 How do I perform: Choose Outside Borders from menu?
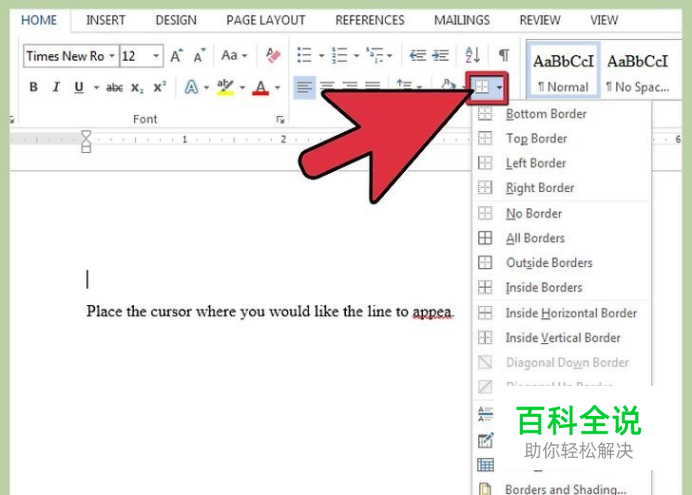tap(562, 263)
